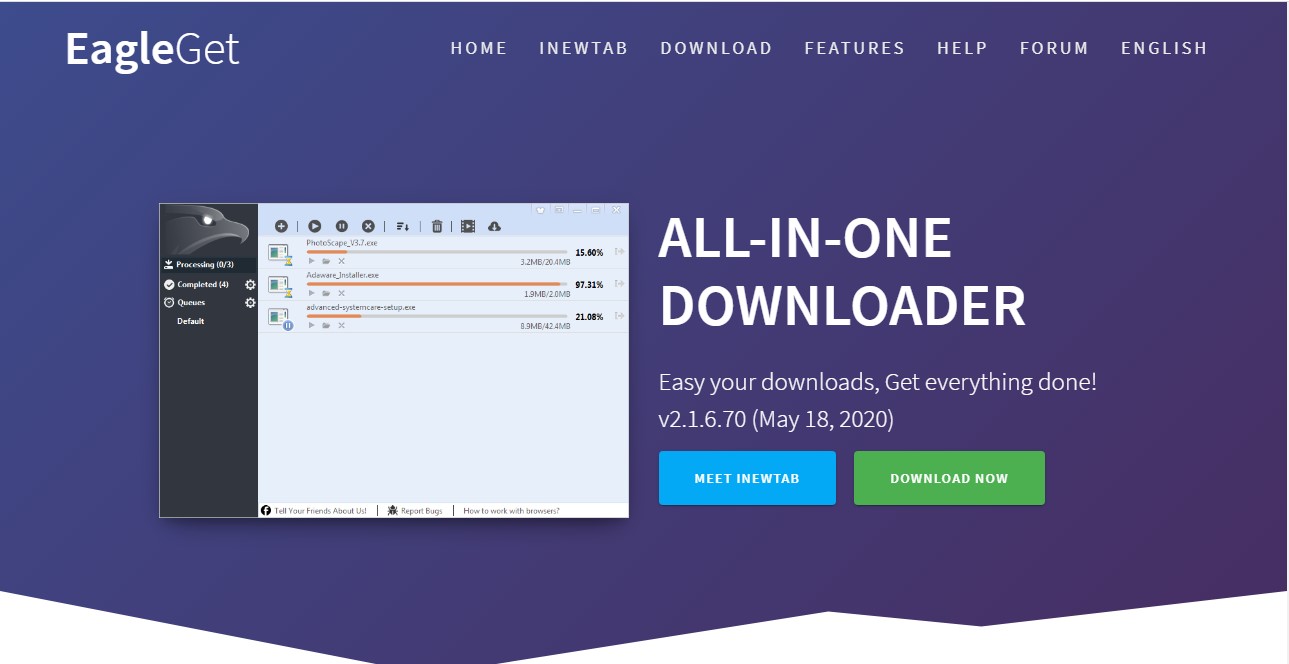Click the MEET INEWTAB button
1289x664 pixels.
(747, 478)
